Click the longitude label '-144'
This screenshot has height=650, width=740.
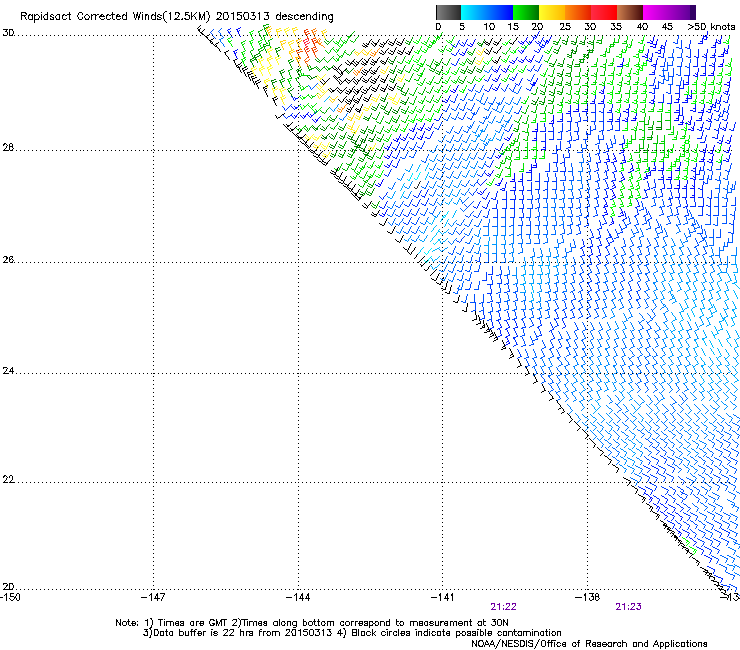pyautogui.click(x=298, y=597)
